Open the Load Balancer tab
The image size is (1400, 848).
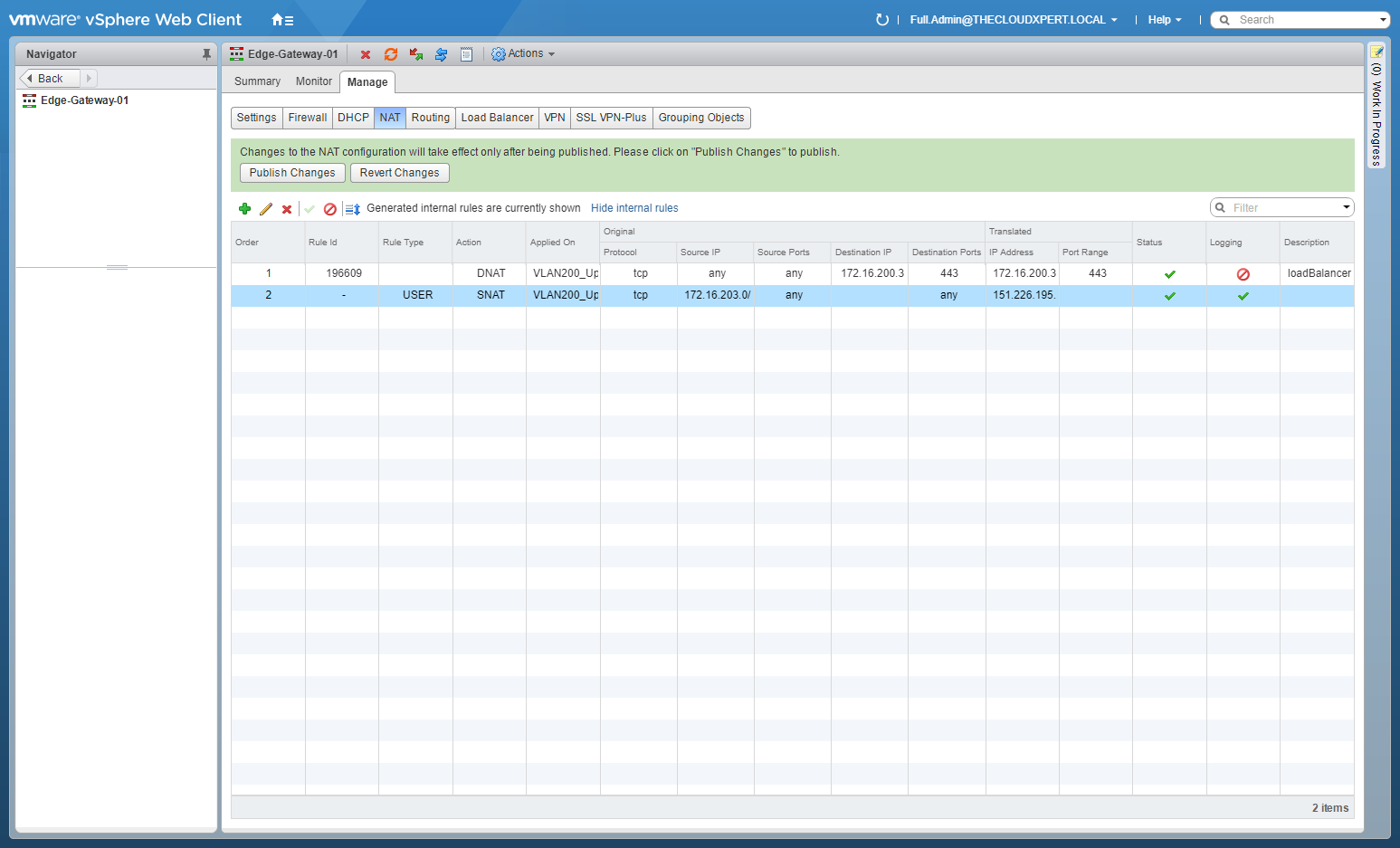(x=497, y=118)
